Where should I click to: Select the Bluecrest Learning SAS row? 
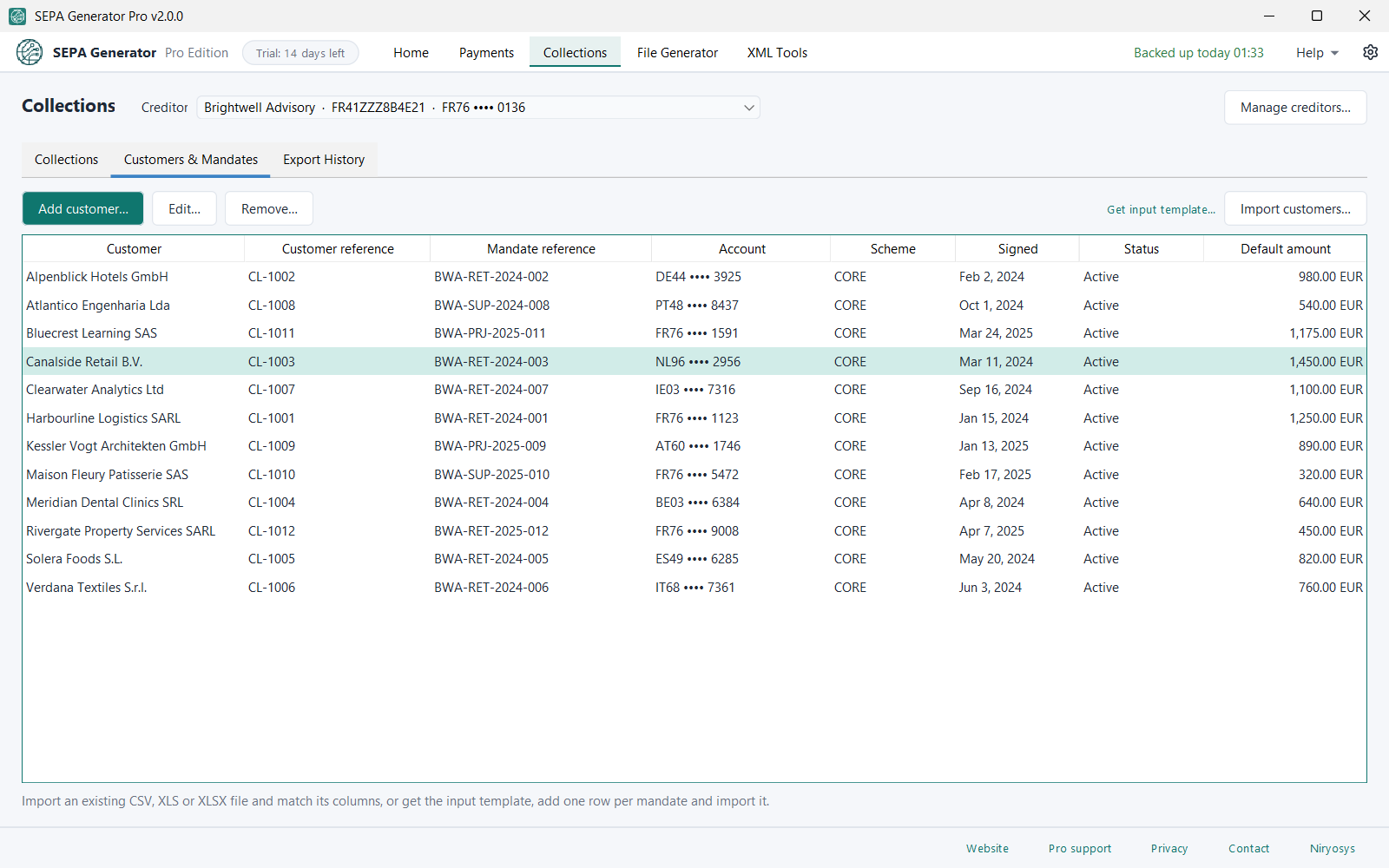(694, 333)
